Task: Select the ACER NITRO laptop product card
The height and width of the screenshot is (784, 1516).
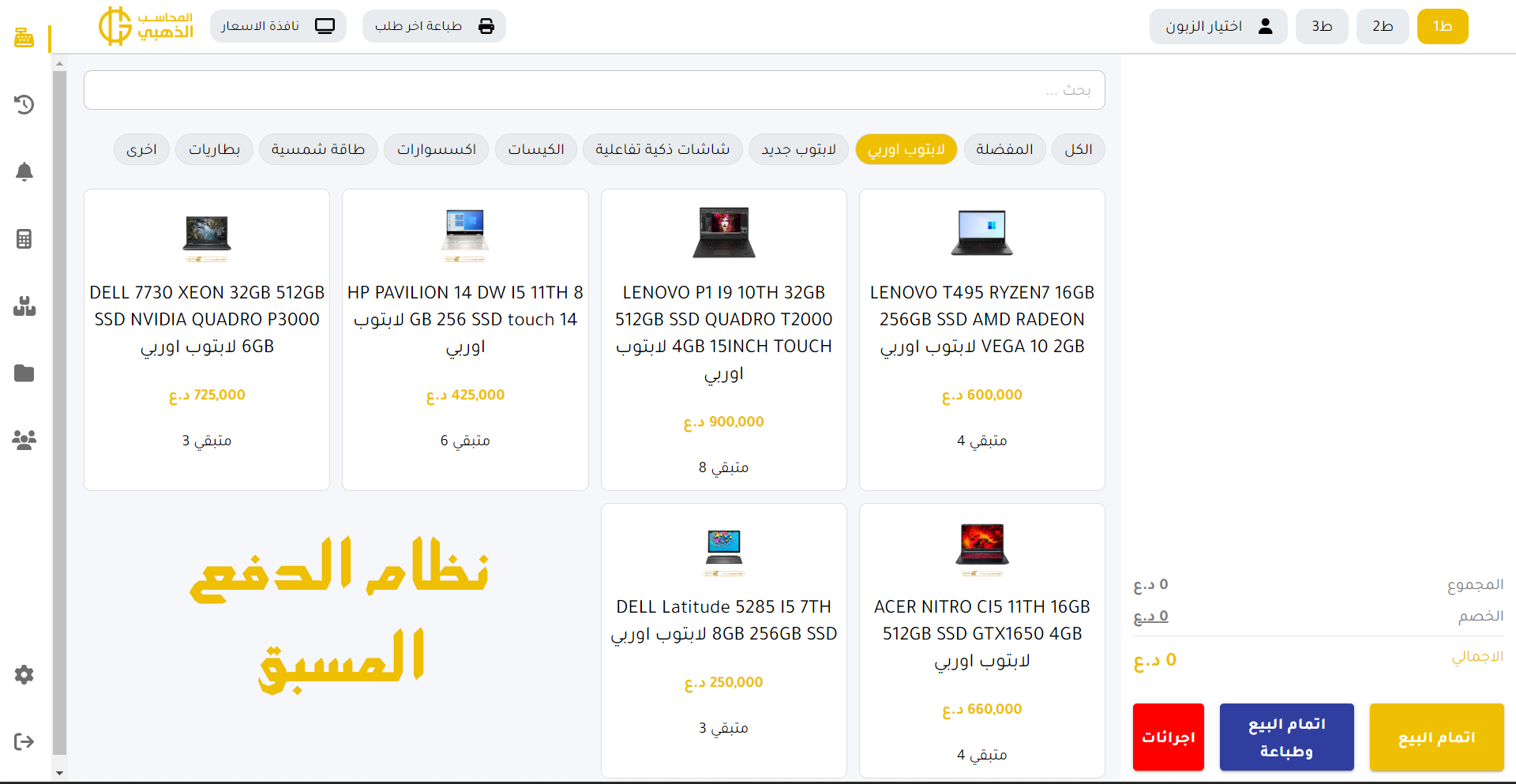Action: coord(981,640)
